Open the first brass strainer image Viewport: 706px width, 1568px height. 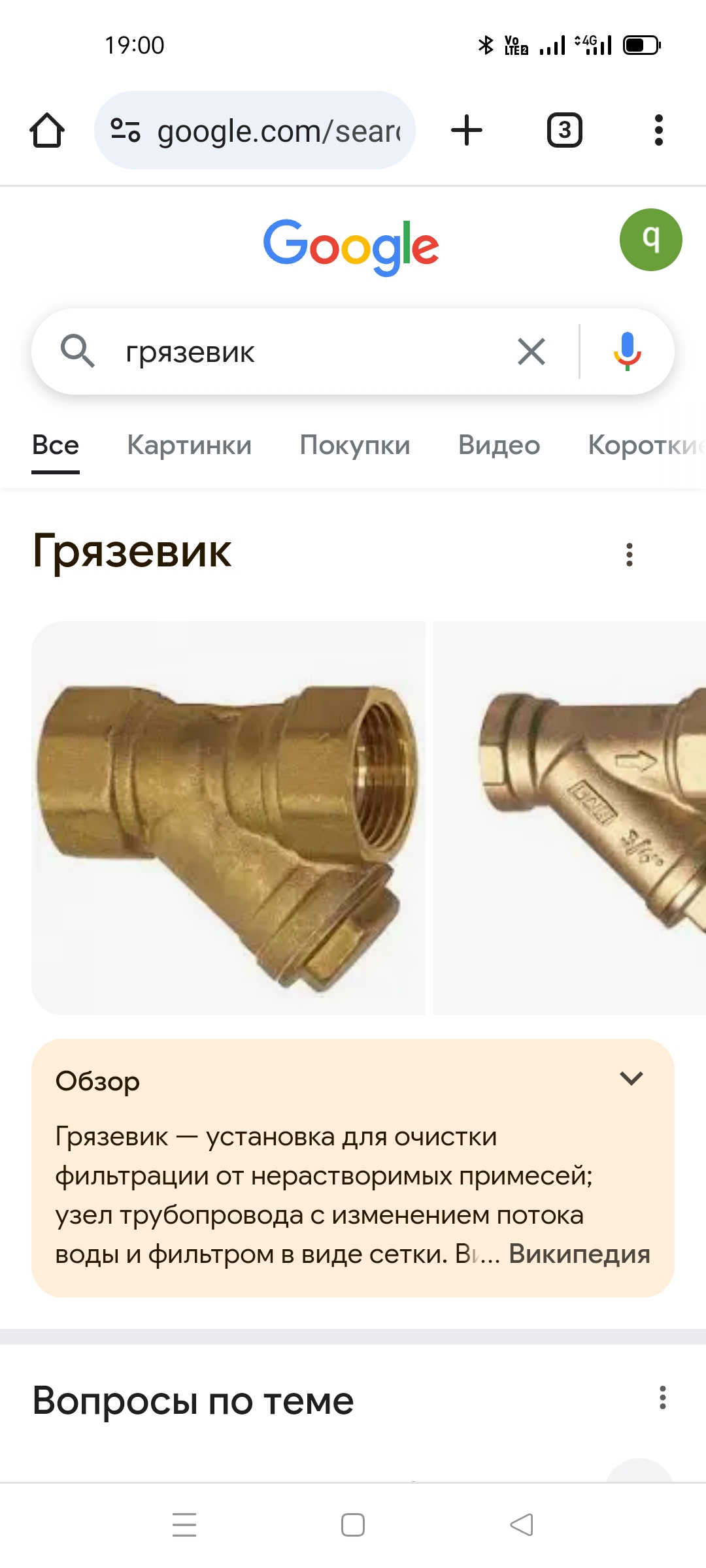(x=228, y=818)
